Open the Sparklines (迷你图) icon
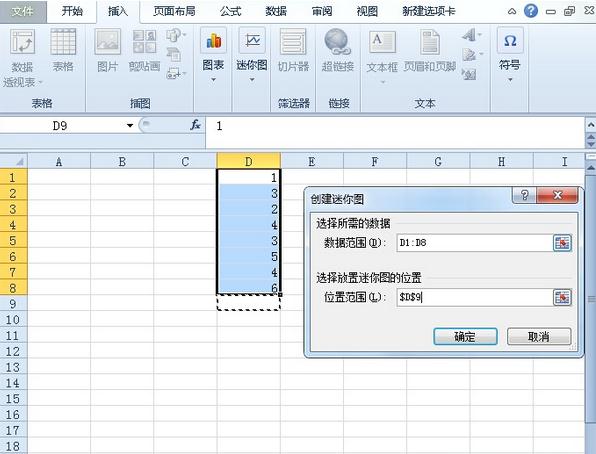This screenshot has width=596, height=454. 252,40
